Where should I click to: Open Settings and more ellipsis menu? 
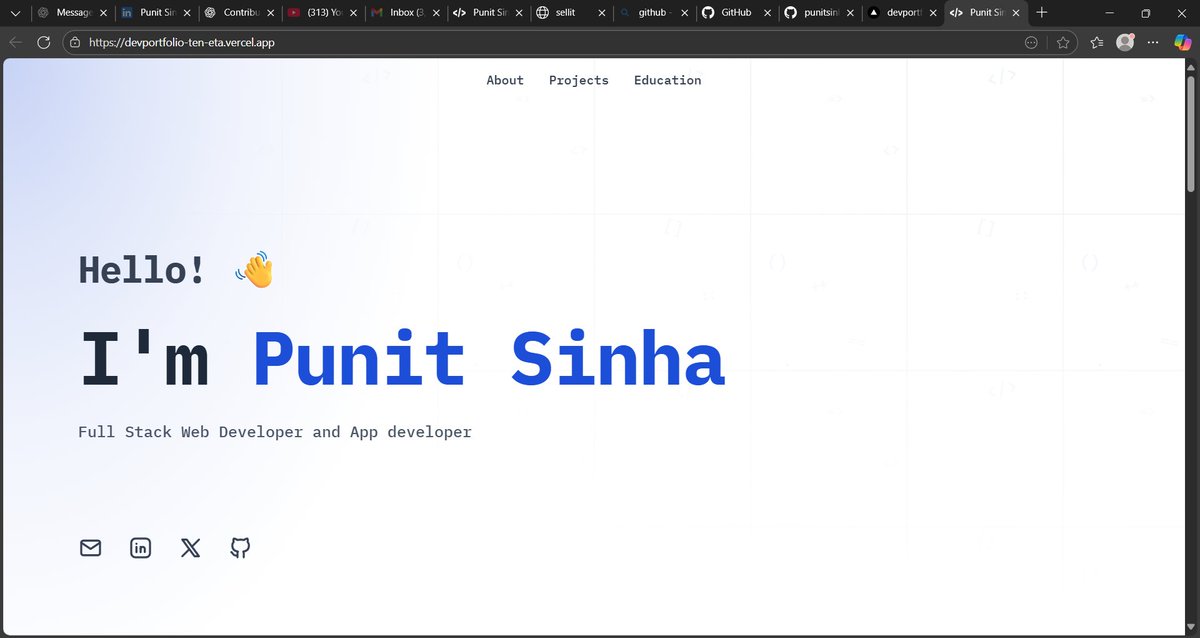click(x=1153, y=42)
